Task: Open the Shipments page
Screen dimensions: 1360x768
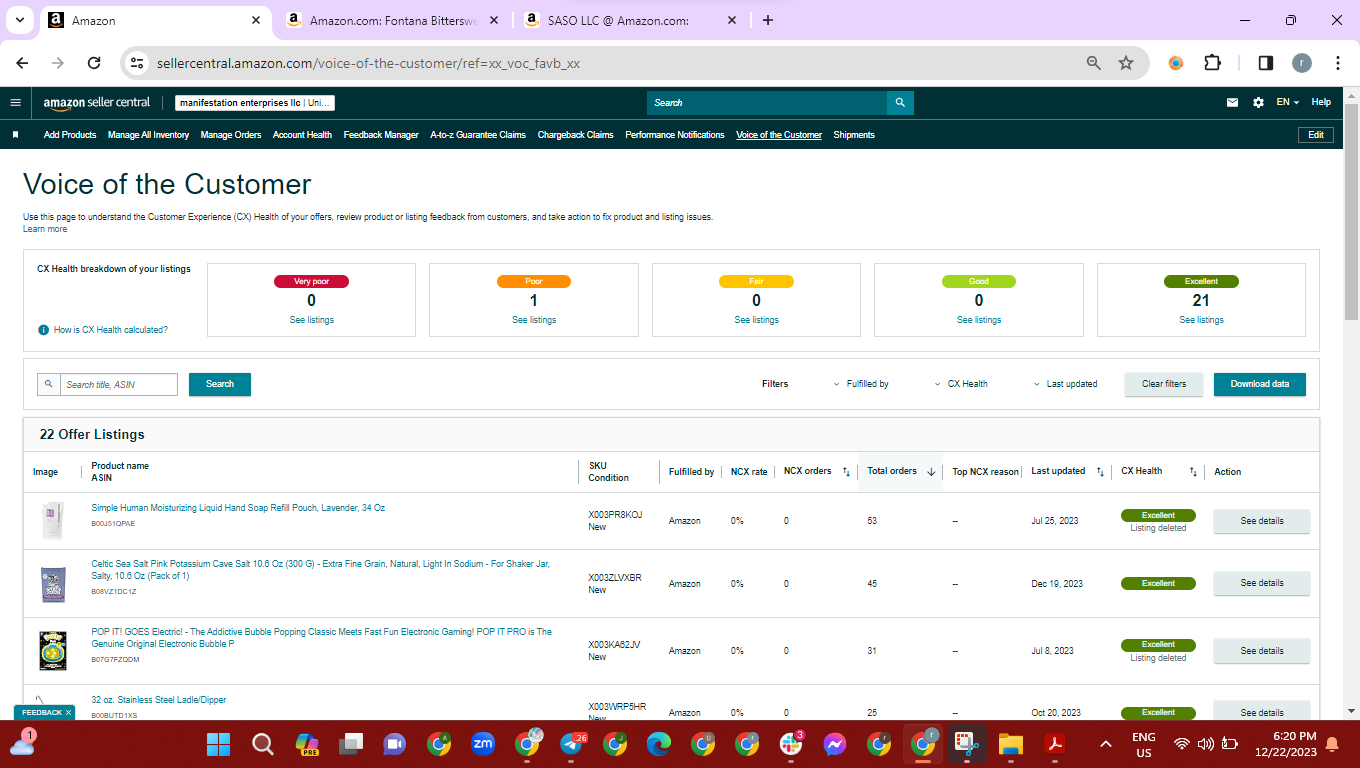Action: (x=854, y=135)
